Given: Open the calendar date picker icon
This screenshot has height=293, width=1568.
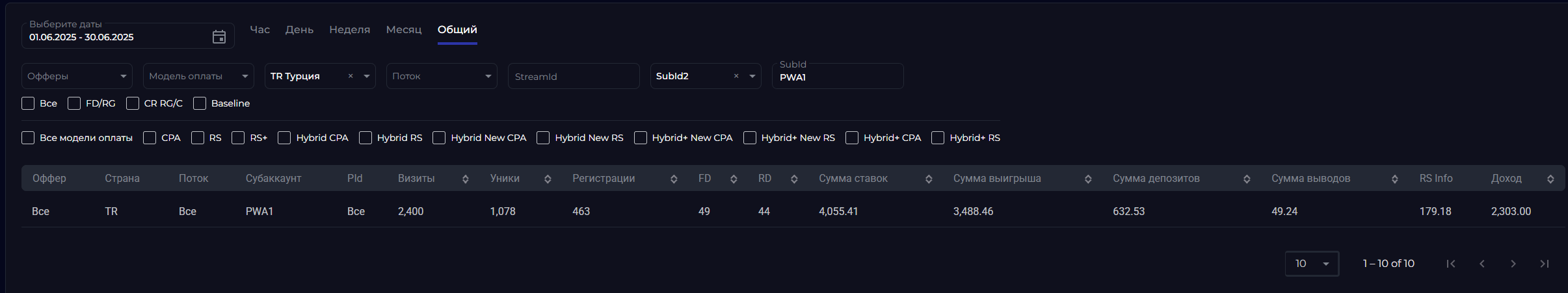Looking at the screenshot, I should [x=219, y=37].
